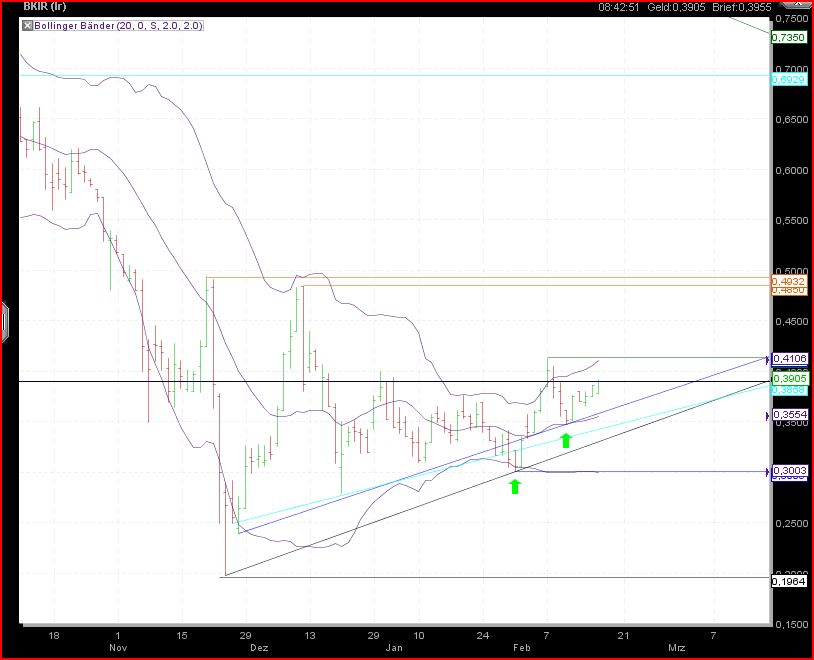Image resolution: width=814 pixels, height=660 pixels.
Task: Remove the Bollinger Bänder indicator via its X icon
Action: pyautogui.click(x=28, y=25)
